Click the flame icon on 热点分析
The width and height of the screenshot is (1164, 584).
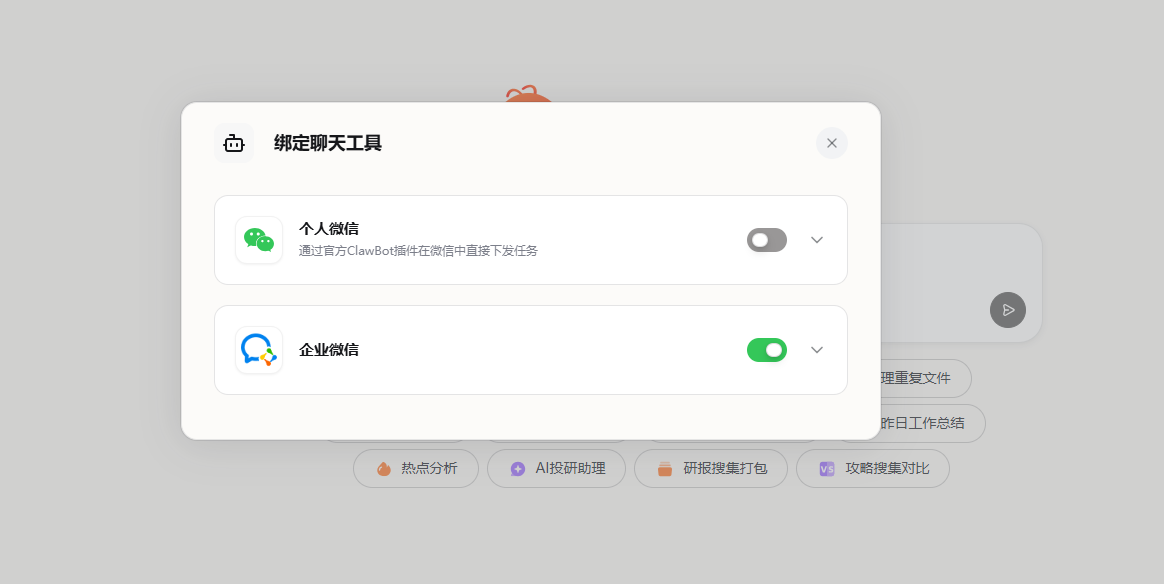tap(383, 468)
